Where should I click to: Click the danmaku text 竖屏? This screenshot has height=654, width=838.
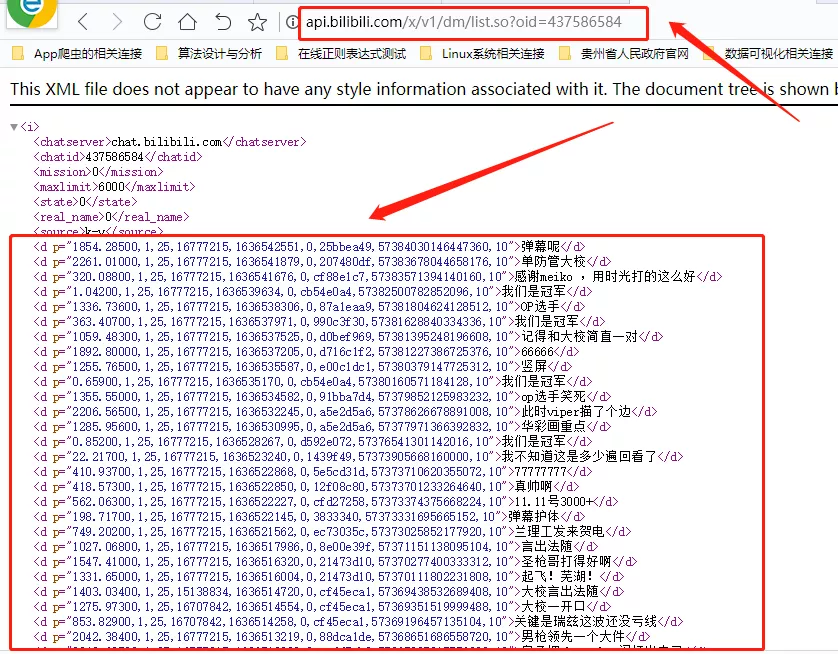(x=534, y=367)
